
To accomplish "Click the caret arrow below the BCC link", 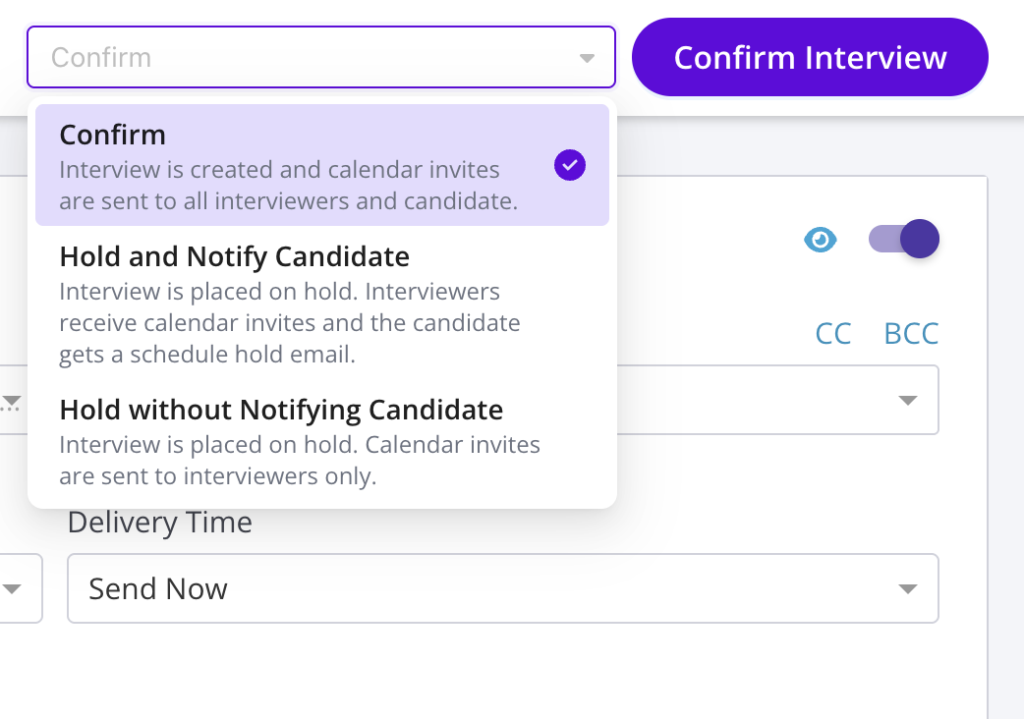I will click(907, 400).
